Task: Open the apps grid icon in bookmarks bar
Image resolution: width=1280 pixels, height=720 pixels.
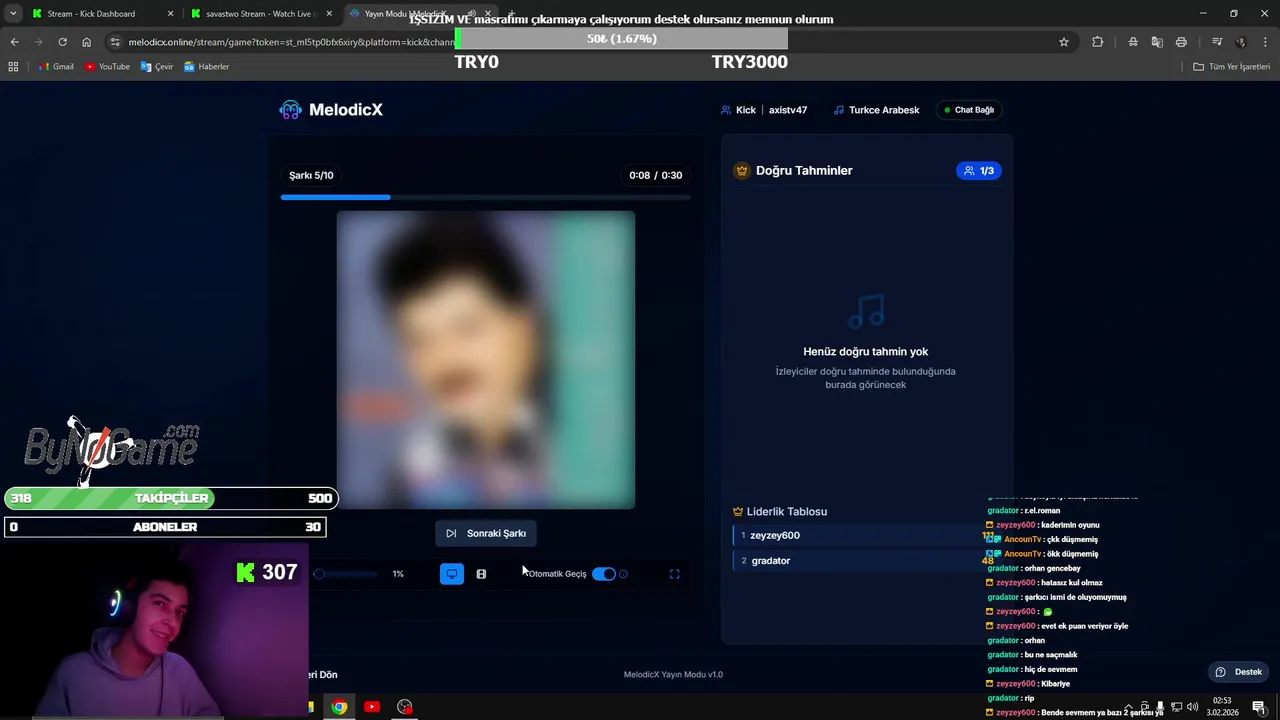Action: pos(13,67)
